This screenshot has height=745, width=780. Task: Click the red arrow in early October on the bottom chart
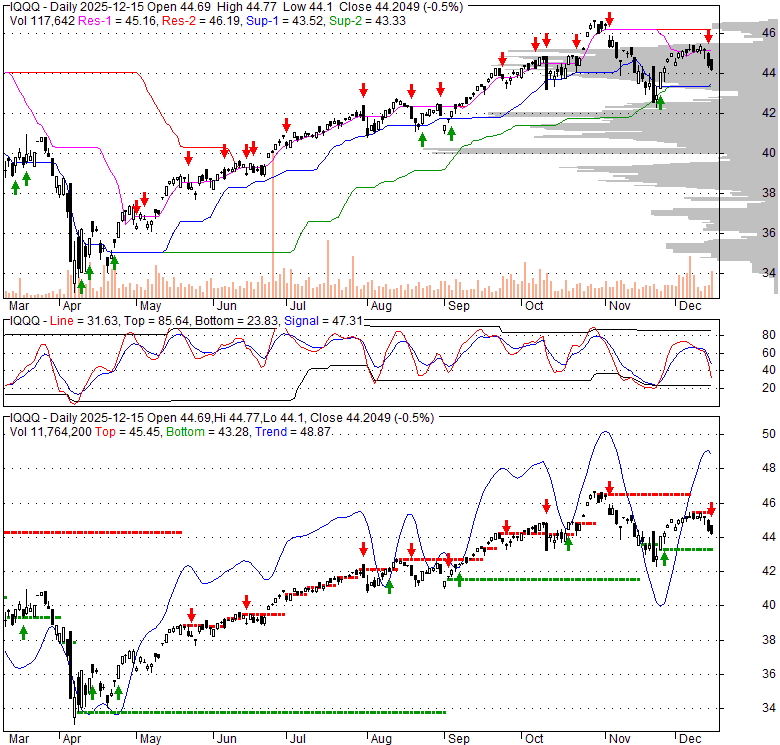[x=546, y=507]
